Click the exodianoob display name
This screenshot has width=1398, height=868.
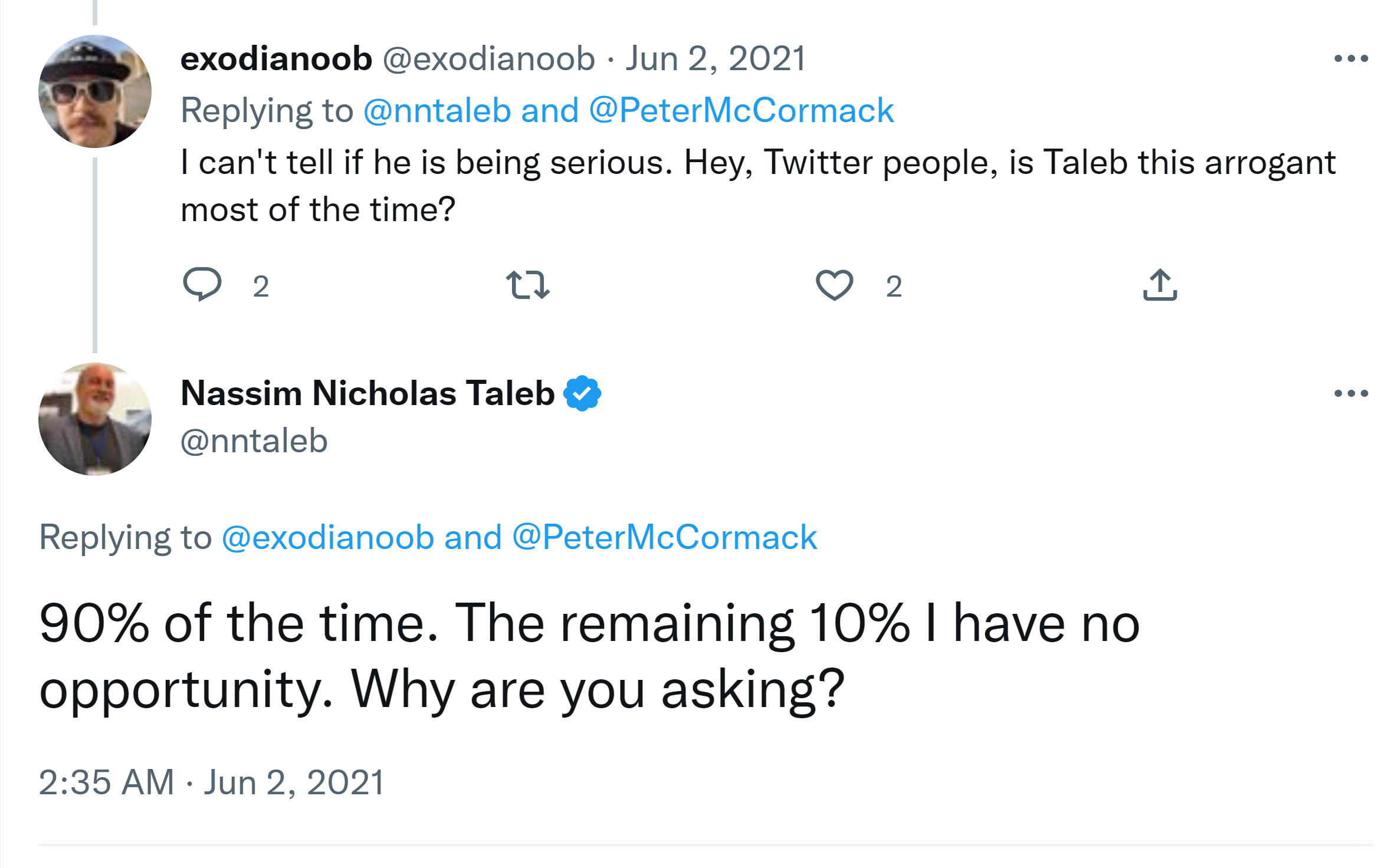click(x=276, y=59)
